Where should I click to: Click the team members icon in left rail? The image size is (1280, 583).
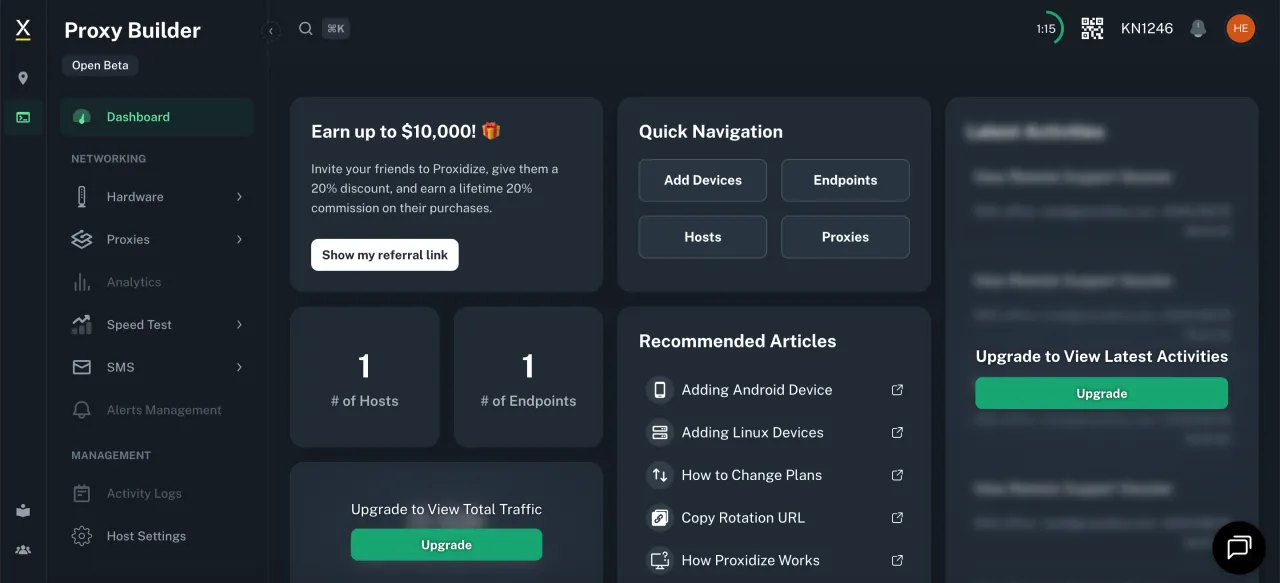[23, 549]
